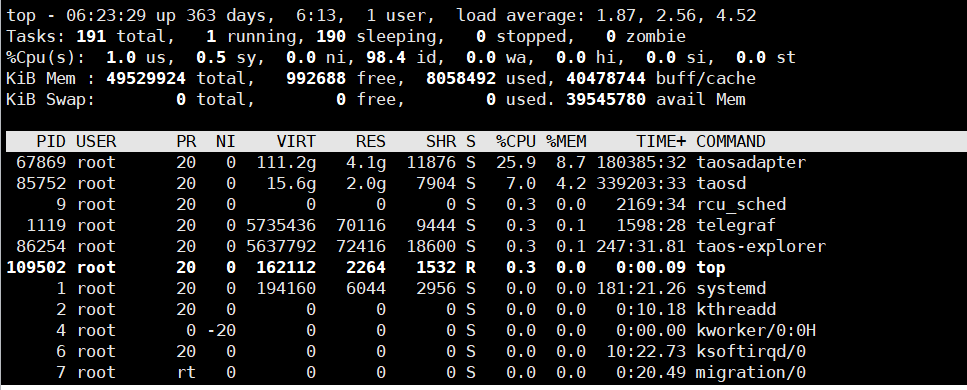Click the 8058492 used memory value
Image resolution: width=967 pixels, height=390 pixels.
coord(461,79)
